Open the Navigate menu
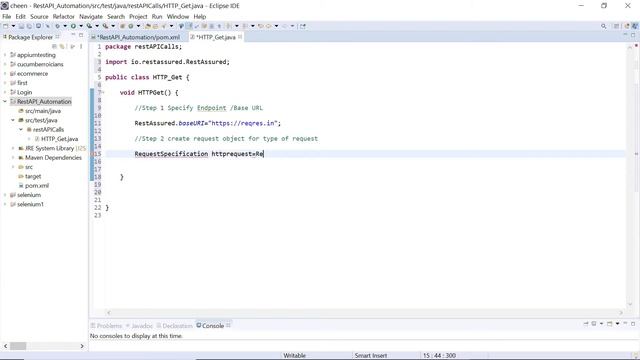The image size is (640, 360). [91, 16]
